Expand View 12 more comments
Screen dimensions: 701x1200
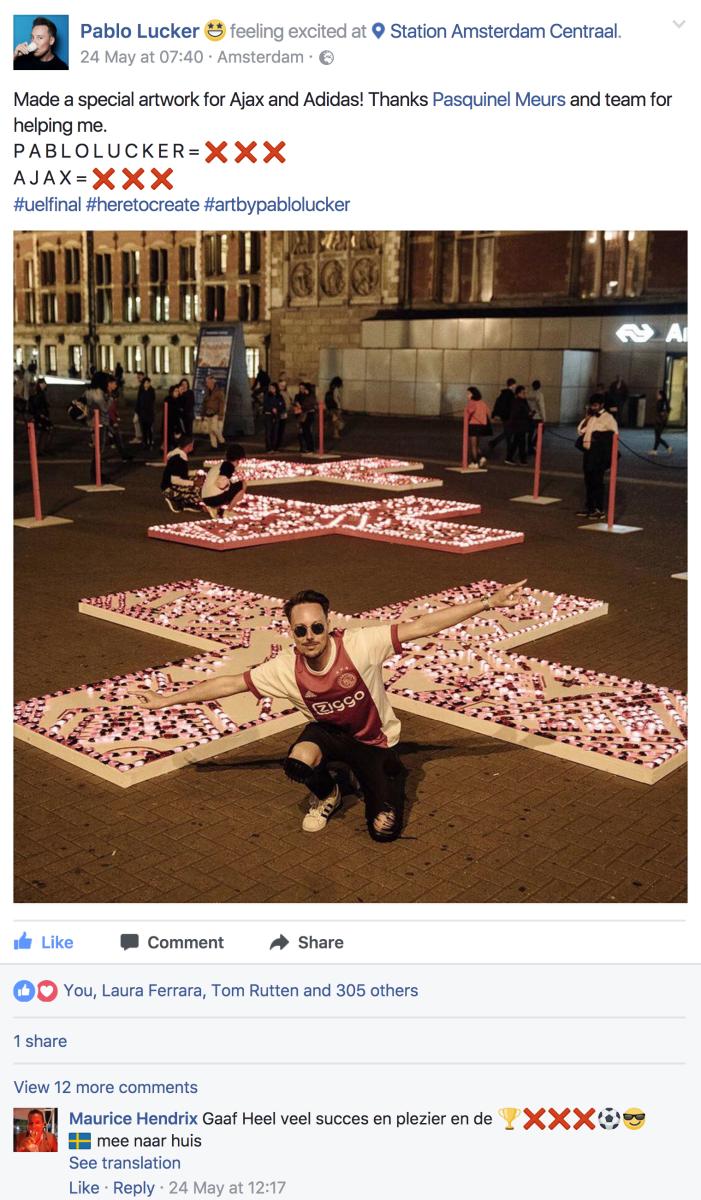coord(106,1087)
